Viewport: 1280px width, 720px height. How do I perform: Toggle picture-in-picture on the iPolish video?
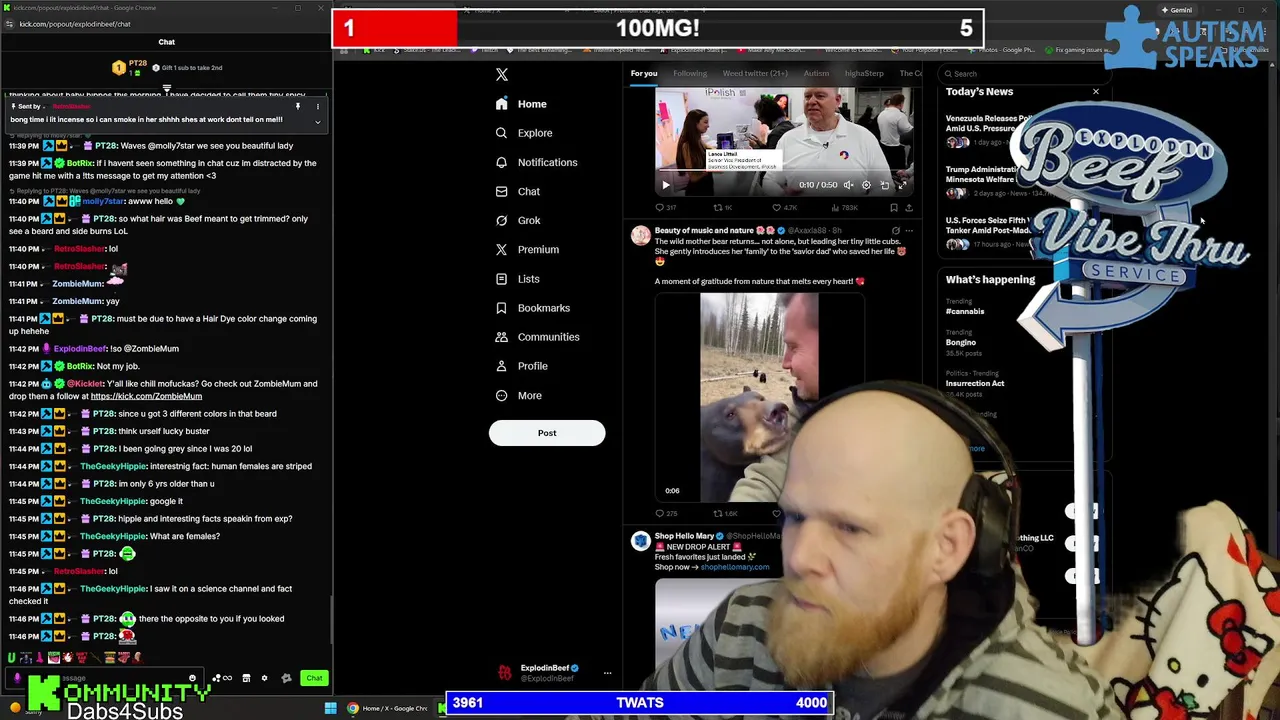click(x=884, y=185)
